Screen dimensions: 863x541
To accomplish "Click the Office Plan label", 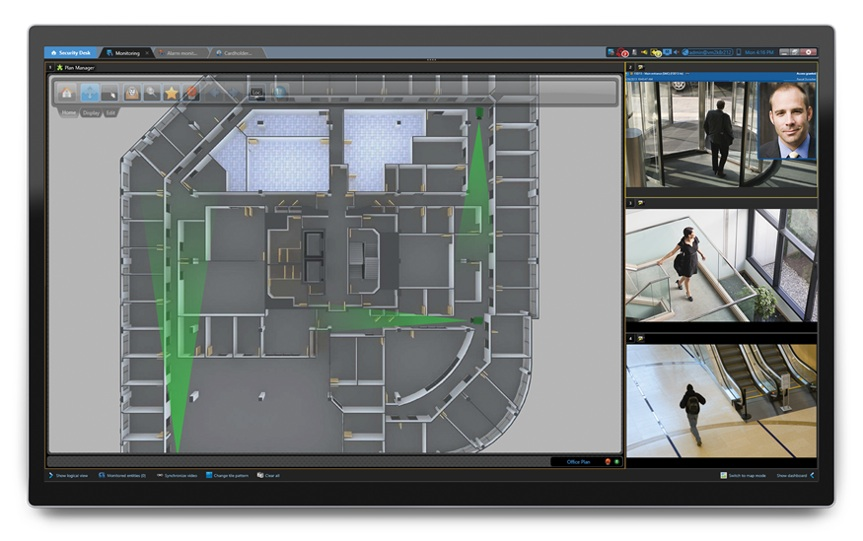I will [578, 462].
